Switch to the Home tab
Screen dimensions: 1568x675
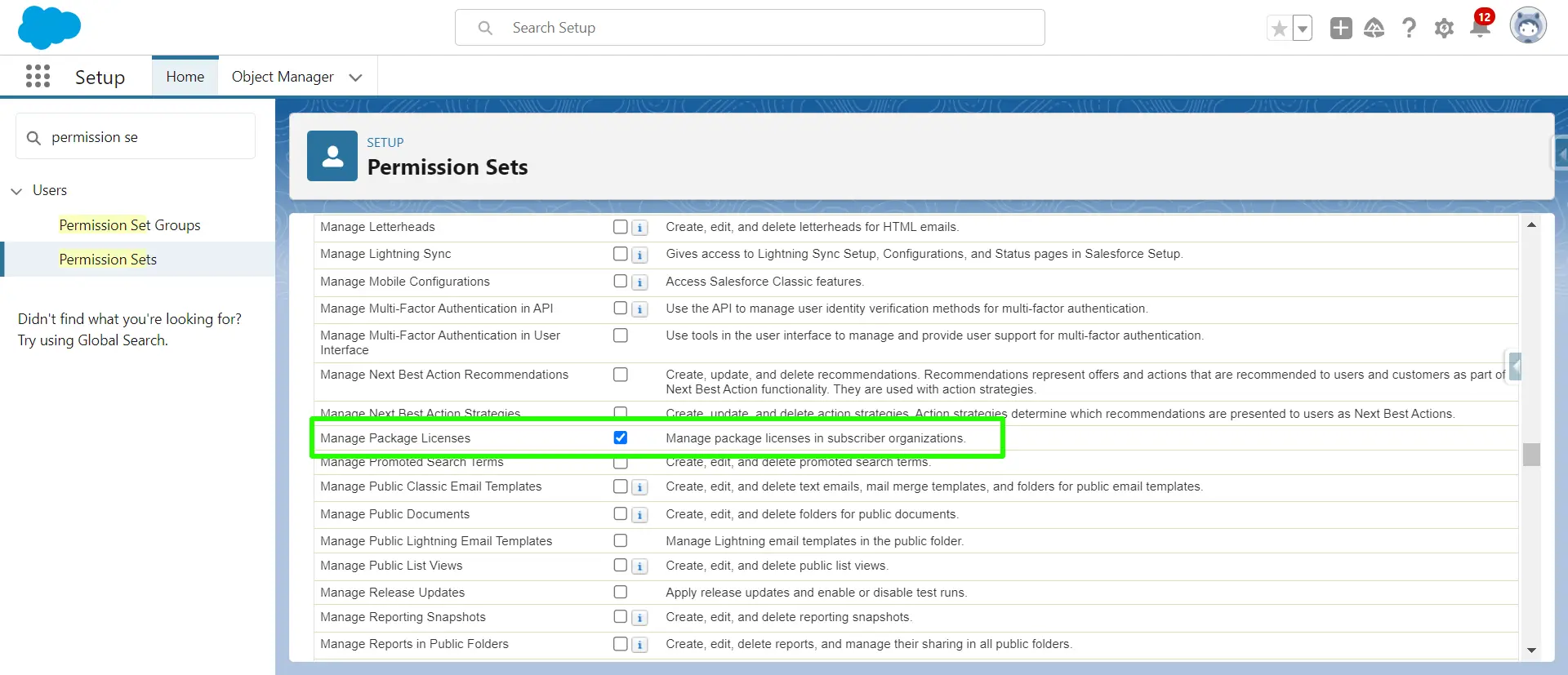(x=185, y=77)
